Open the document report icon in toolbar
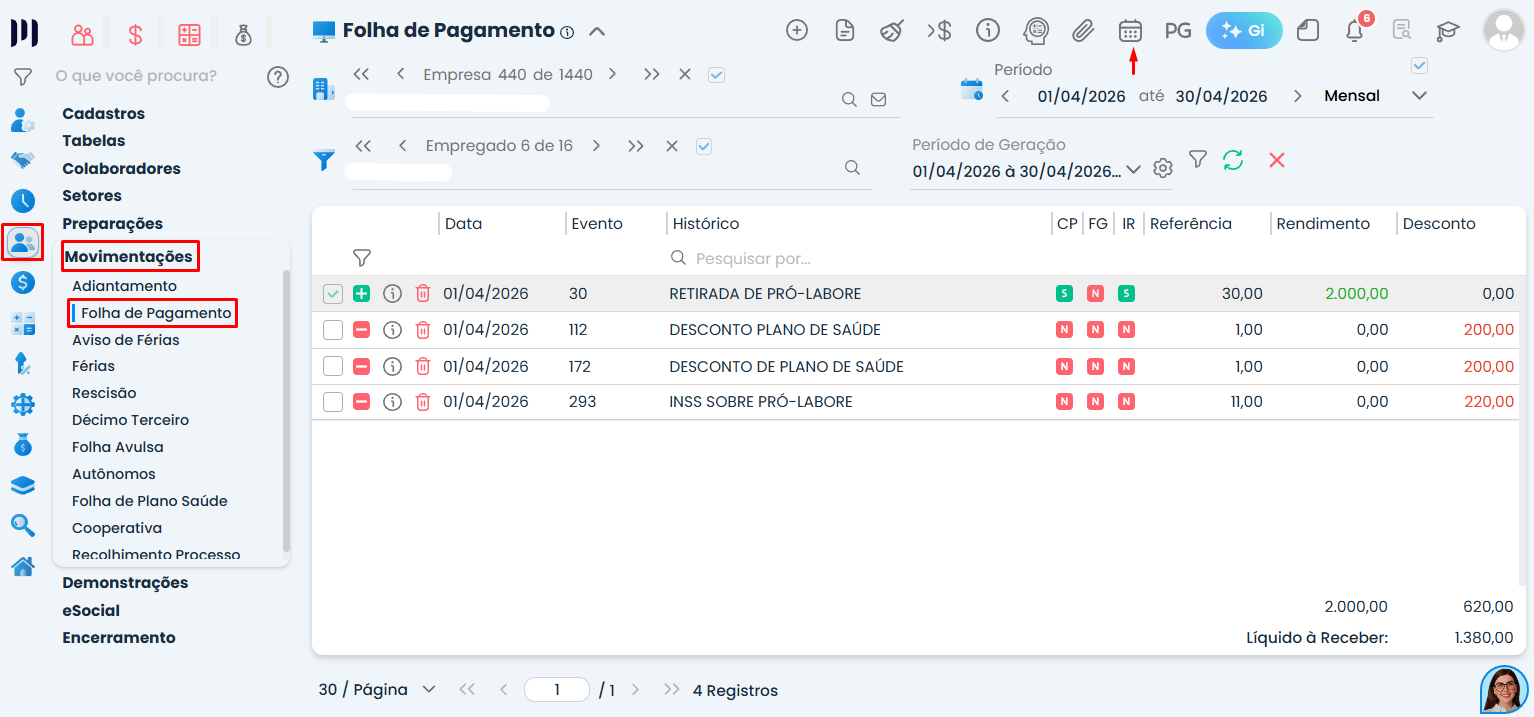 [845, 30]
